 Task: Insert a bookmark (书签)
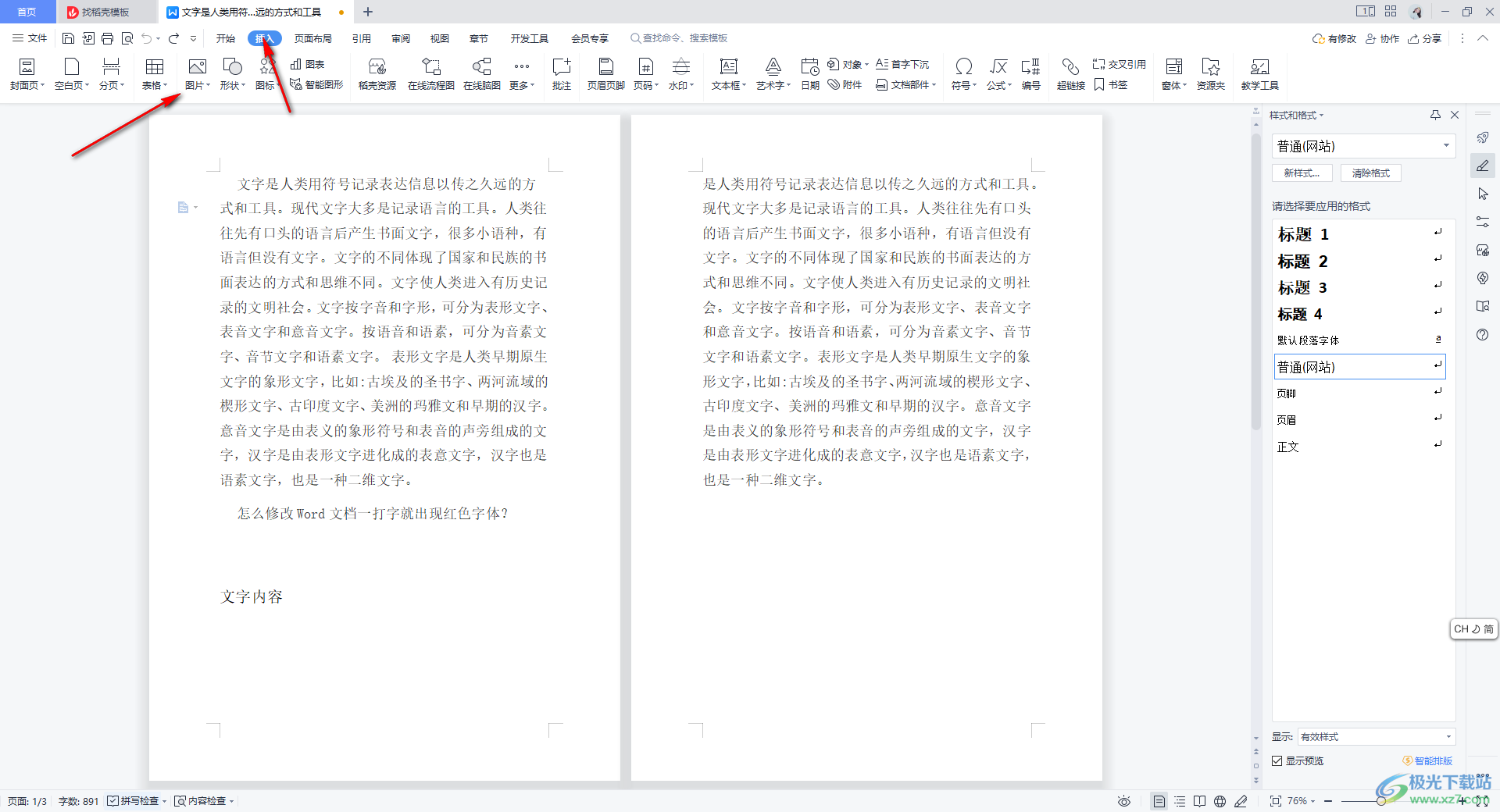[x=1111, y=84]
